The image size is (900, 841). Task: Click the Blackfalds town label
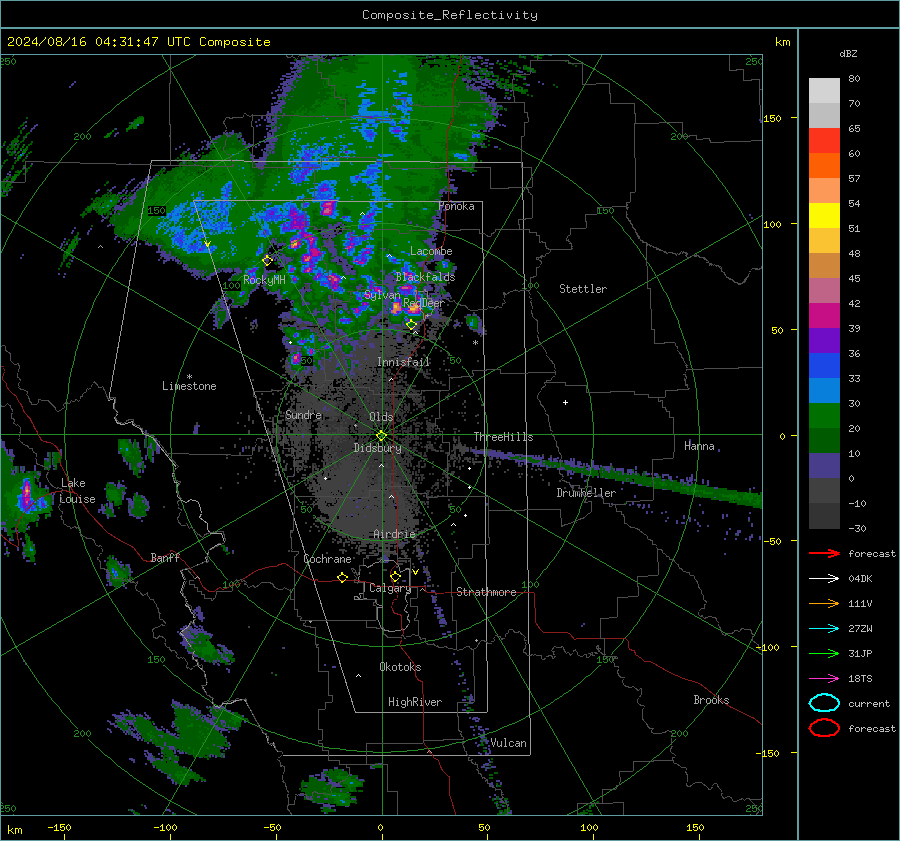[x=425, y=277]
